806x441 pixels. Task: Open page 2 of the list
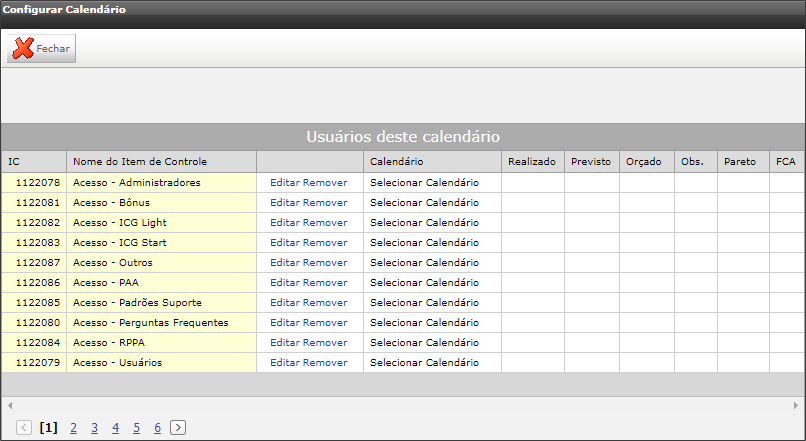[x=74, y=428]
